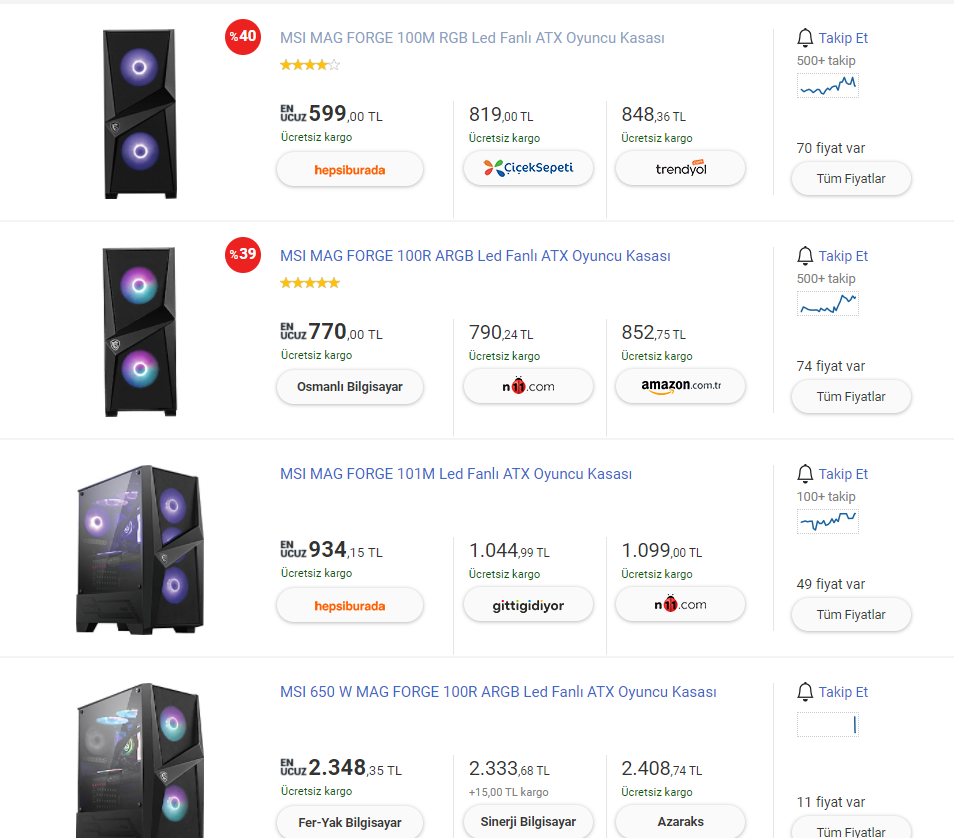Image resolution: width=954 pixels, height=838 pixels.
Task: Open price history chart for MAG FORGE 101M
Action: [828, 522]
